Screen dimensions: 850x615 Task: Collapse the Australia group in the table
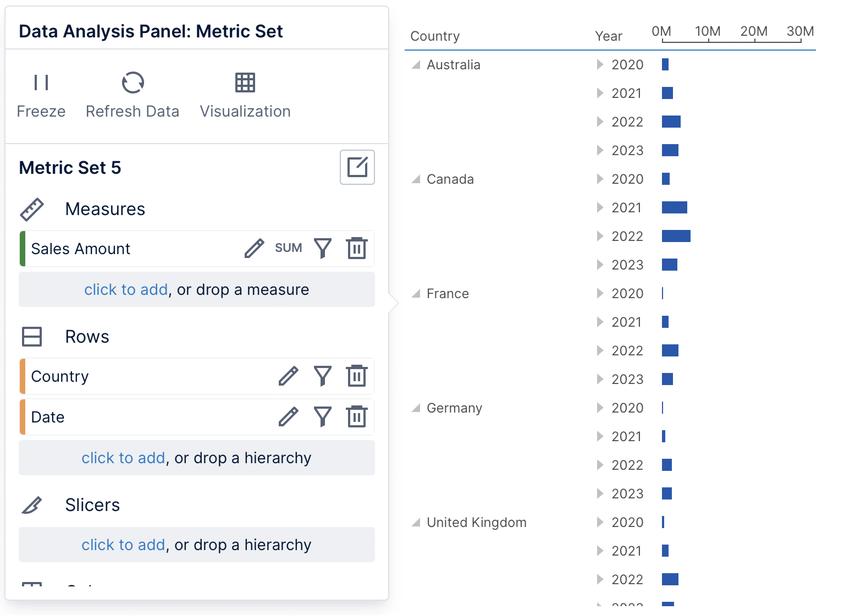pos(414,65)
